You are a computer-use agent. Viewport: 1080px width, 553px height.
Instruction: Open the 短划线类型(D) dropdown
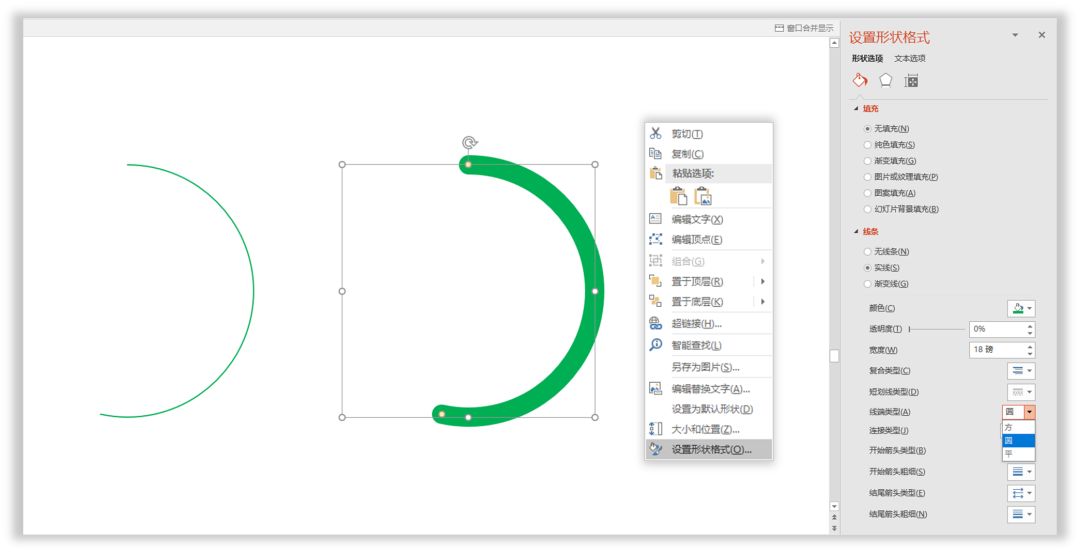click(x=1021, y=392)
